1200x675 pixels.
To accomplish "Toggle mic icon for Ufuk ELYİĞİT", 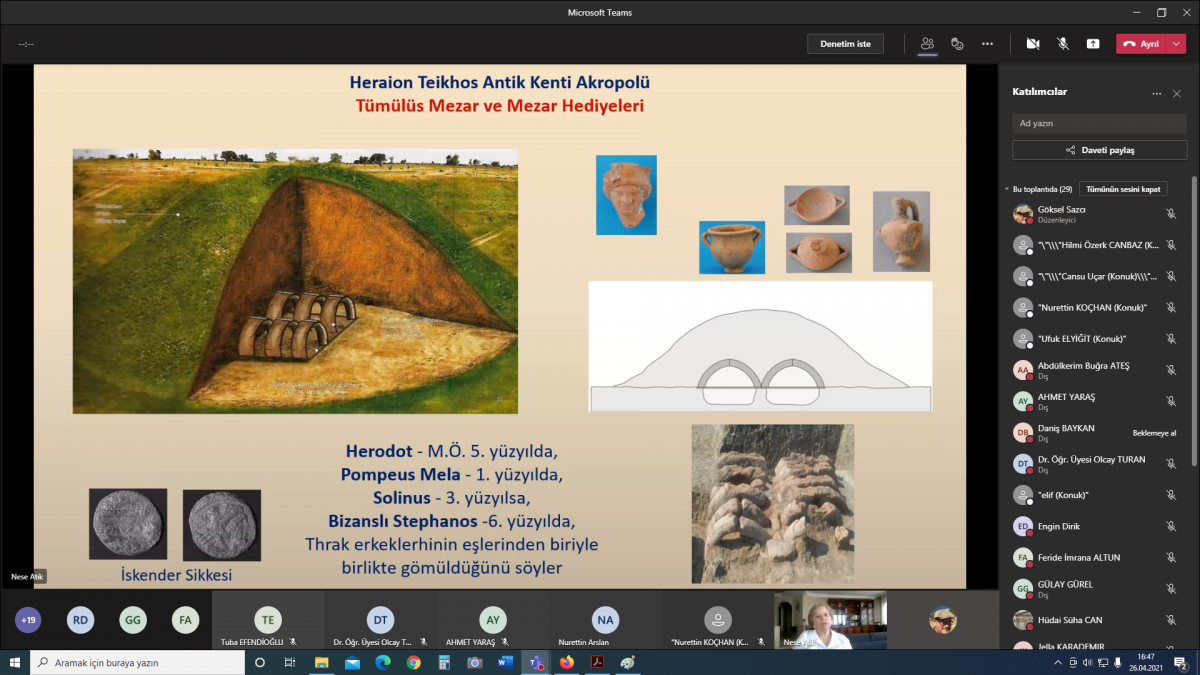I will (x=1171, y=339).
